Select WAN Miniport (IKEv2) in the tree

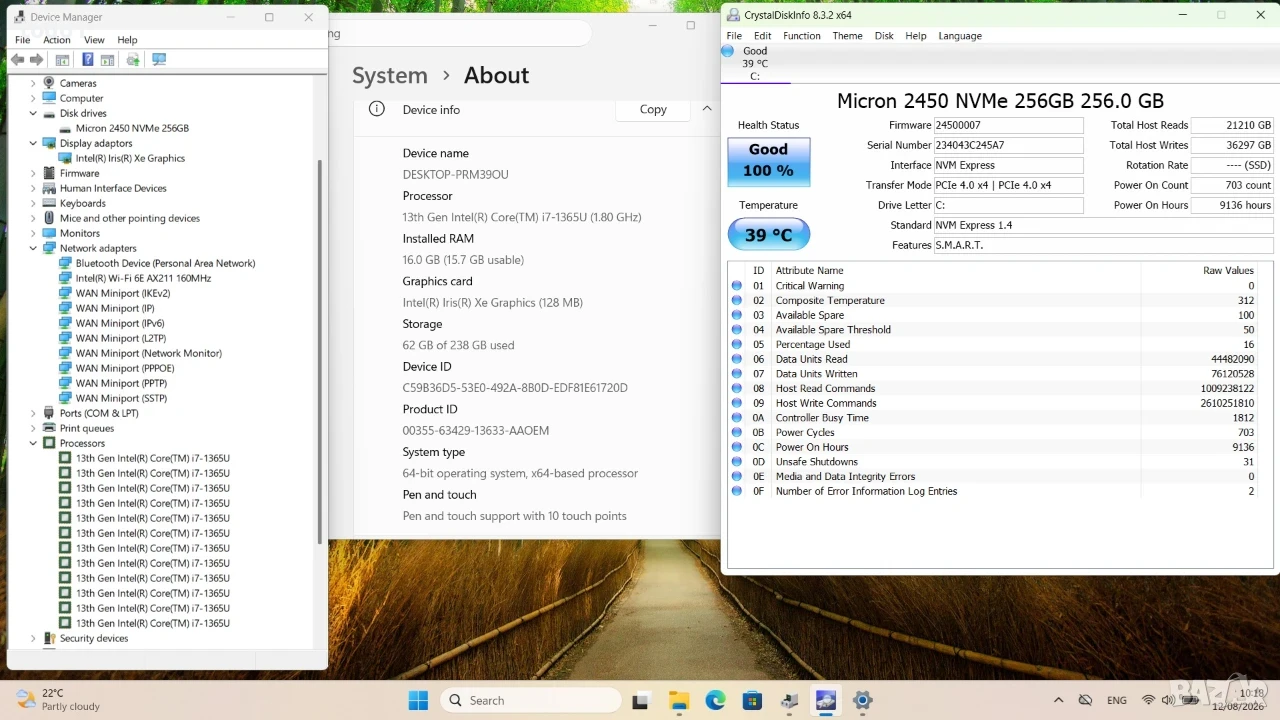click(123, 293)
